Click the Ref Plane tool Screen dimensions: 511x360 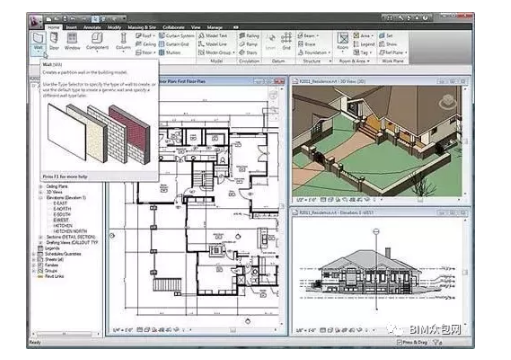pyautogui.click(x=393, y=52)
